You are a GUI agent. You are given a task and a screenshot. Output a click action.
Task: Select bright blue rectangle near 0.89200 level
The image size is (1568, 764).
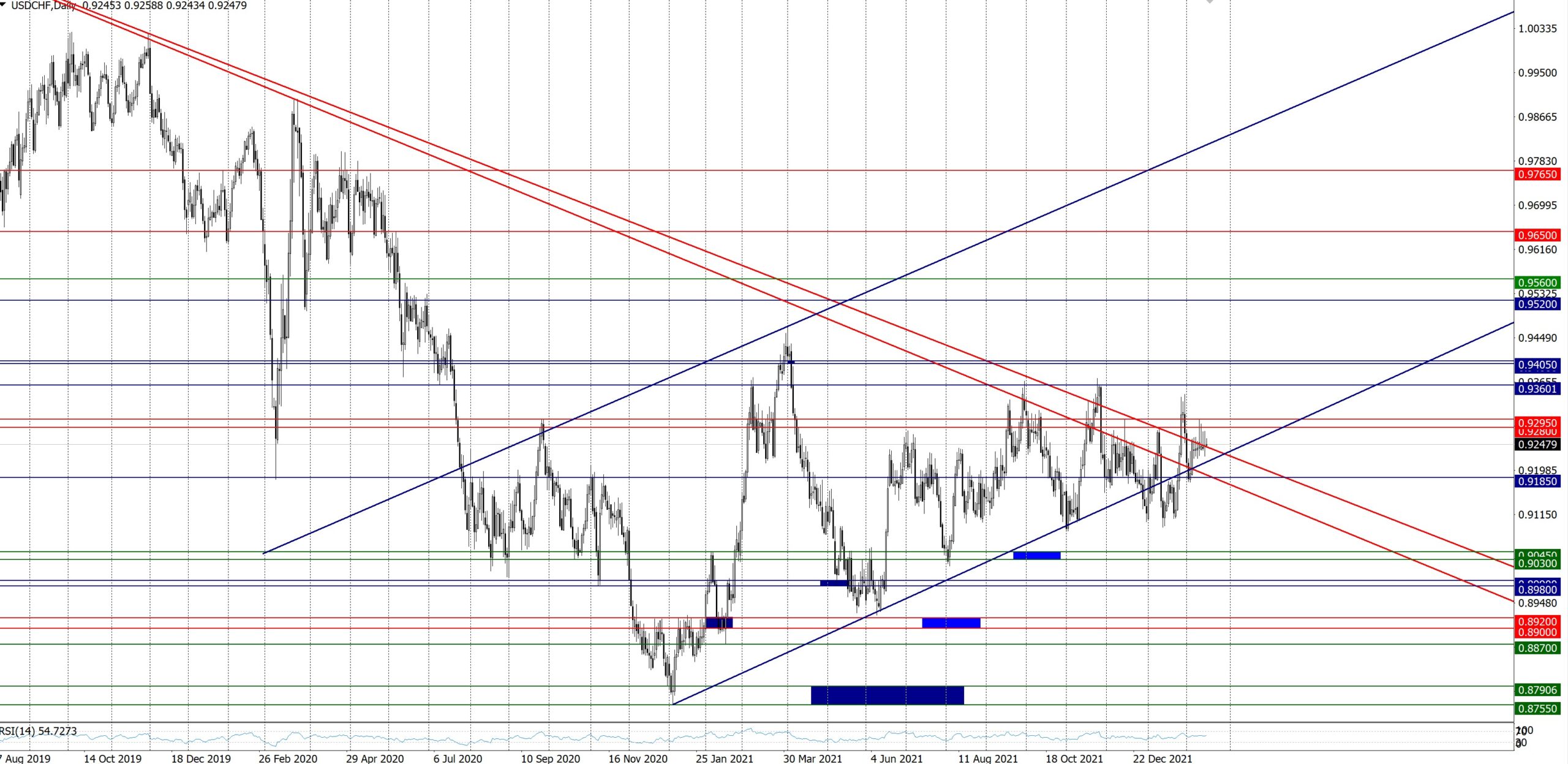(951, 623)
